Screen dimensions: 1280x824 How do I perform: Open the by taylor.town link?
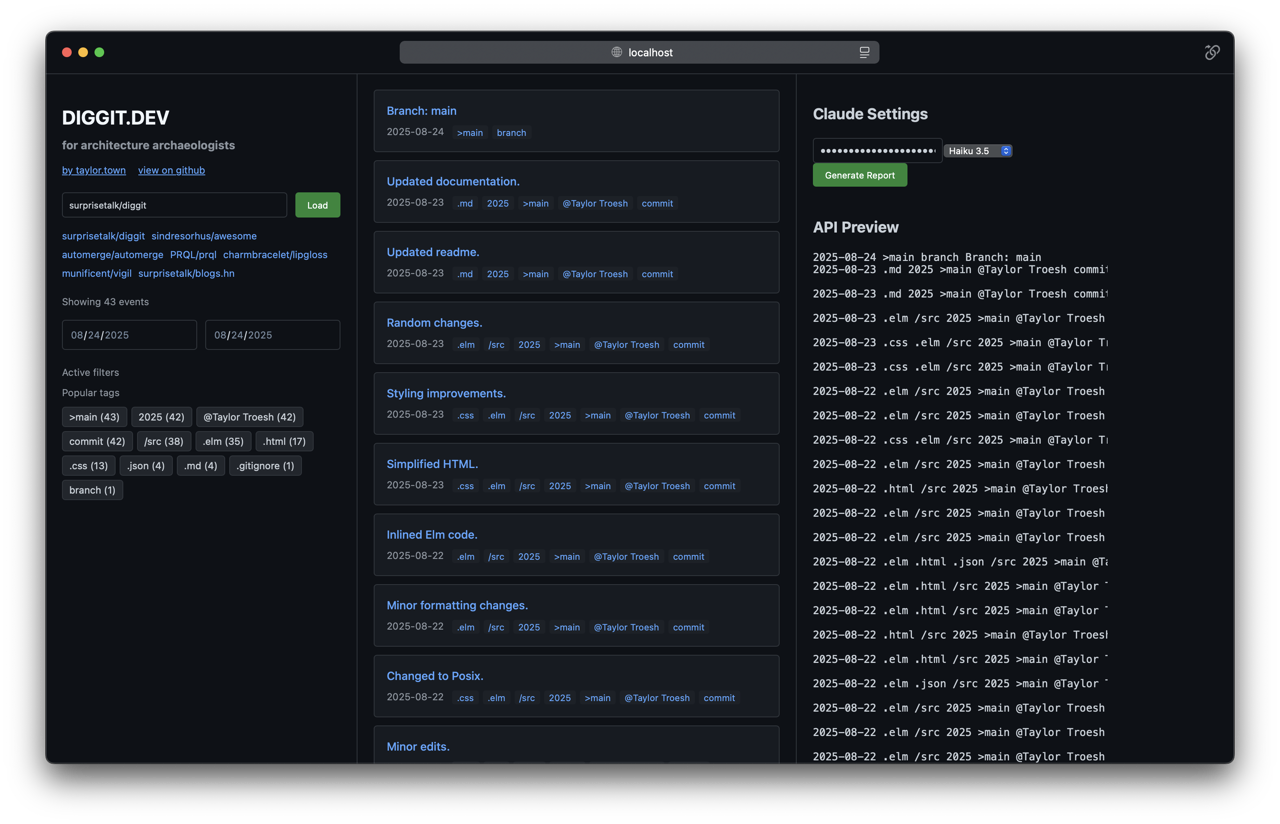click(94, 170)
